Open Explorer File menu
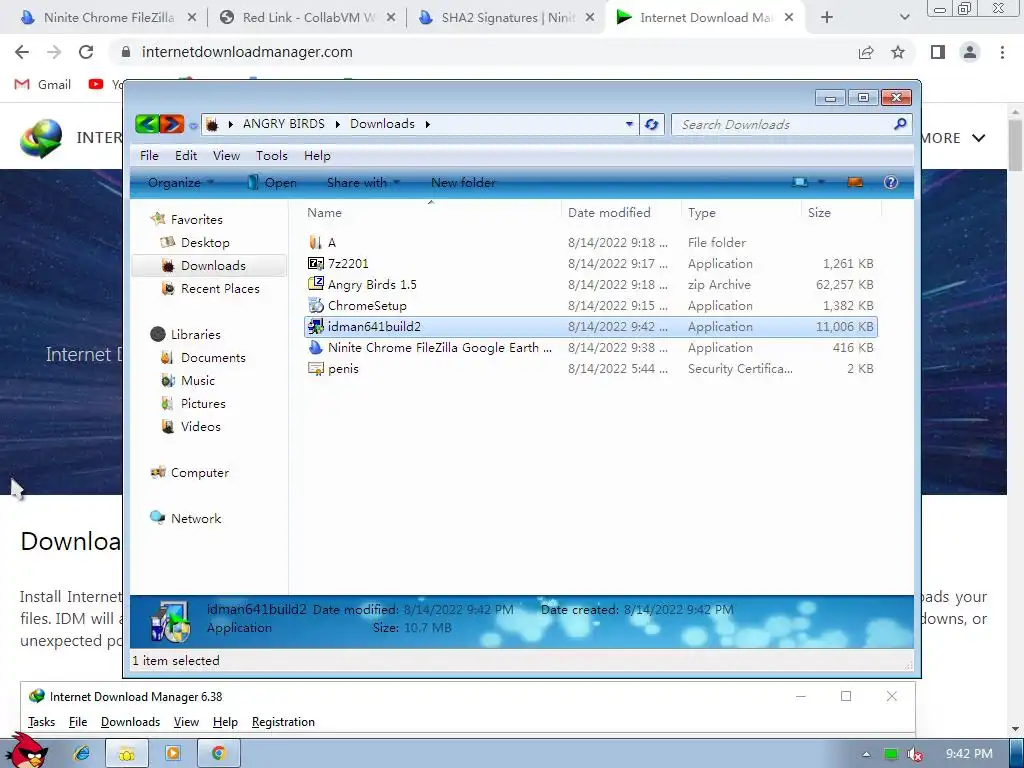The image size is (1024, 768). click(149, 155)
